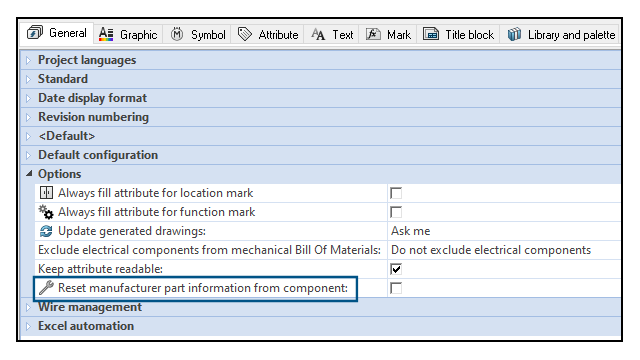Screen dimensions: 640x360
Task: Select the Keep attribute readable label
Action: [x=100, y=269]
